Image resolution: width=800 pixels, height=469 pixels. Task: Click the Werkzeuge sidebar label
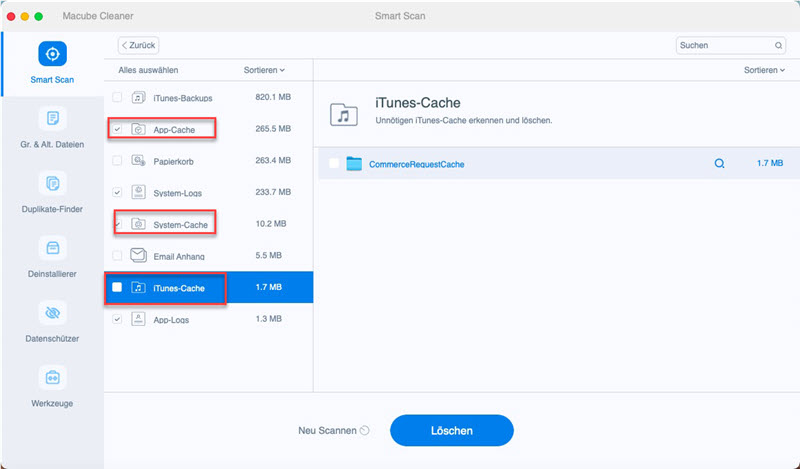[x=52, y=403]
